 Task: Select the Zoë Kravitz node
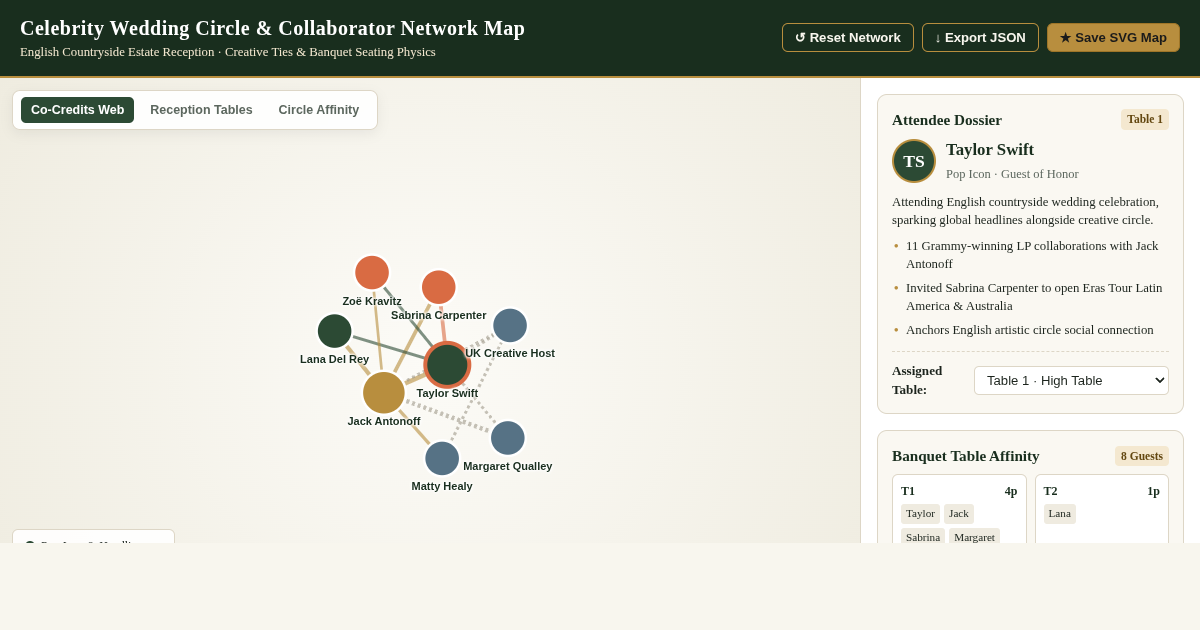[x=372, y=273]
